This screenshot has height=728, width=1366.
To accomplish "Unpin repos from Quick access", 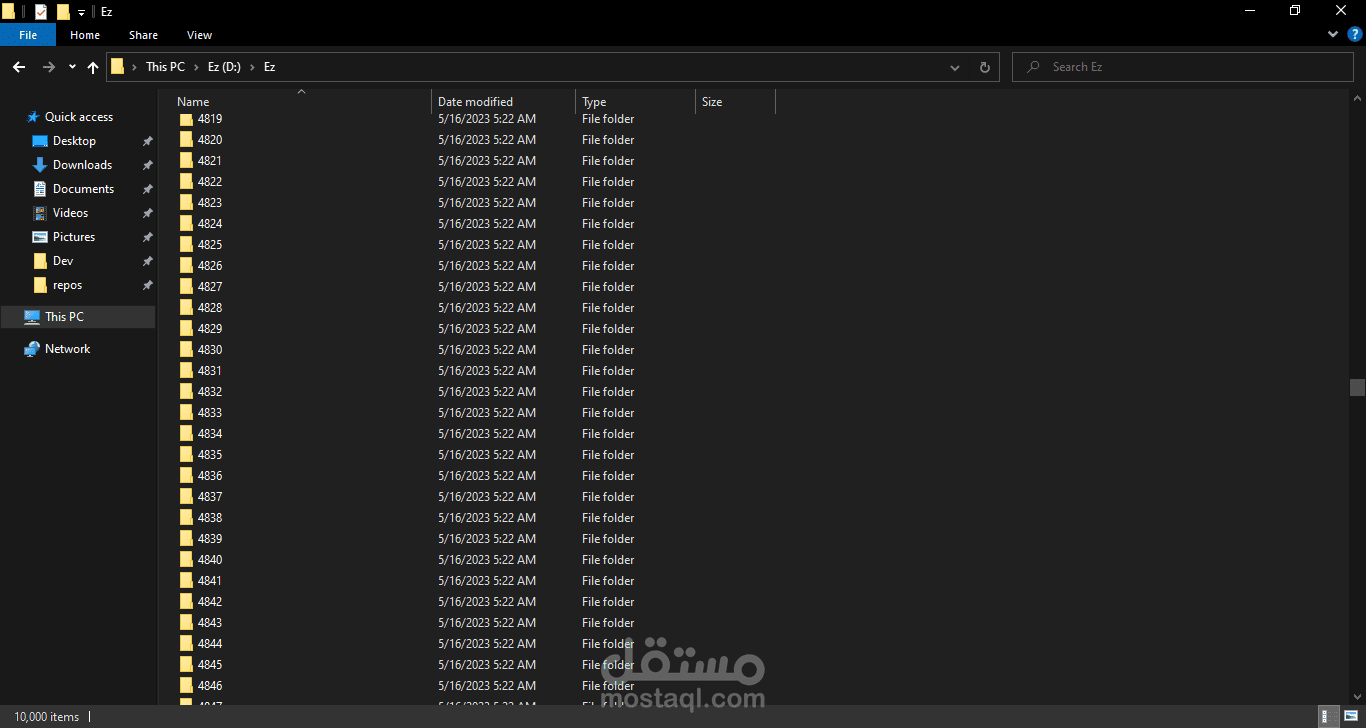I will point(147,284).
